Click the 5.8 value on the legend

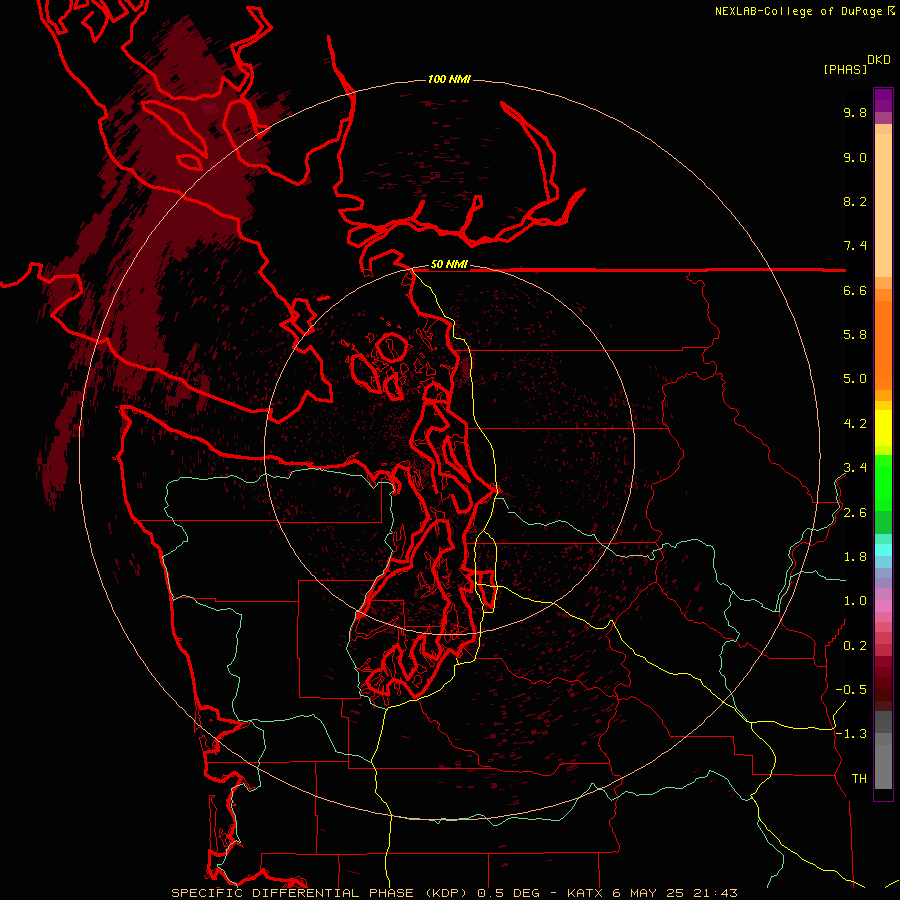coord(855,335)
